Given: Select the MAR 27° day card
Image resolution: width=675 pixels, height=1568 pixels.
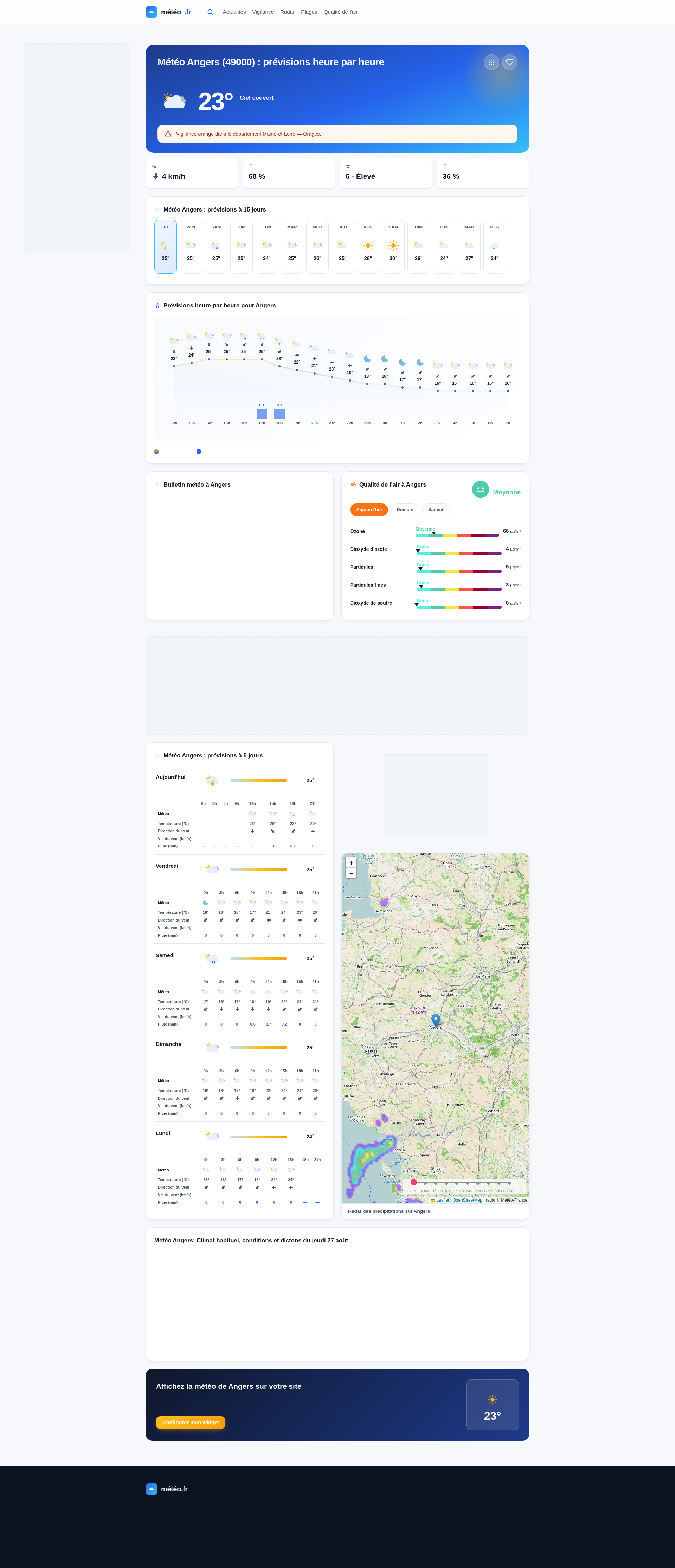Looking at the screenshot, I should [469, 247].
